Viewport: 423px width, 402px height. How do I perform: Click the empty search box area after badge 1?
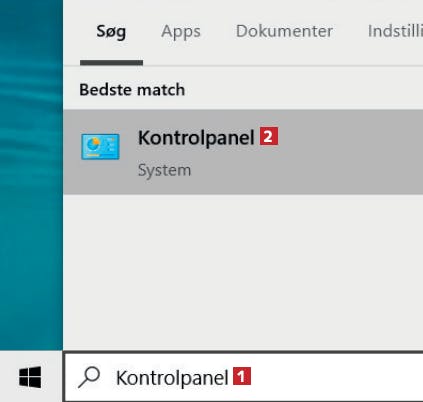[x=337, y=377]
